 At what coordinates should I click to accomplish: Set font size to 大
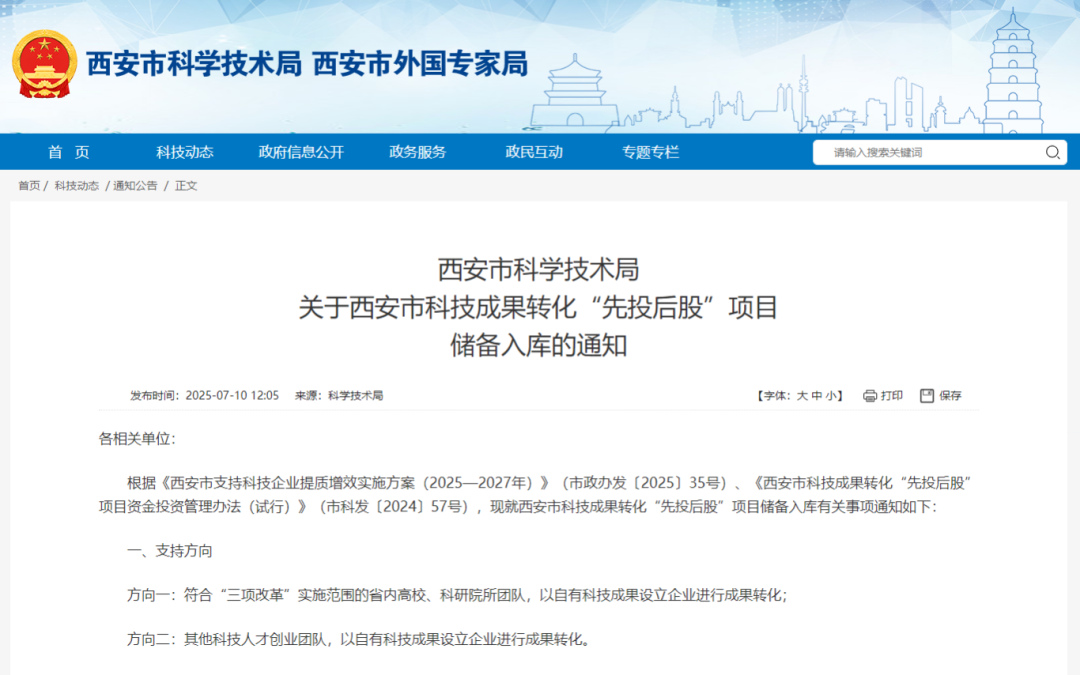(802, 395)
